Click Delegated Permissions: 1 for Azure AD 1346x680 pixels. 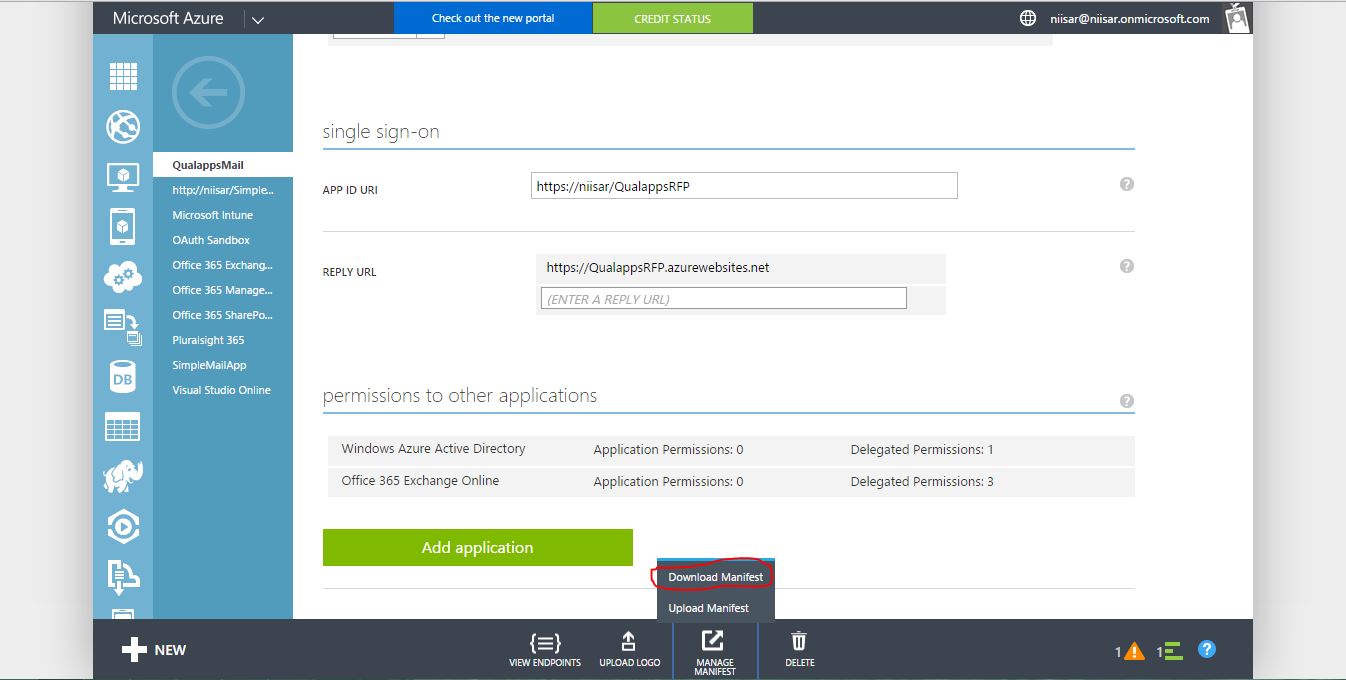coord(922,450)
